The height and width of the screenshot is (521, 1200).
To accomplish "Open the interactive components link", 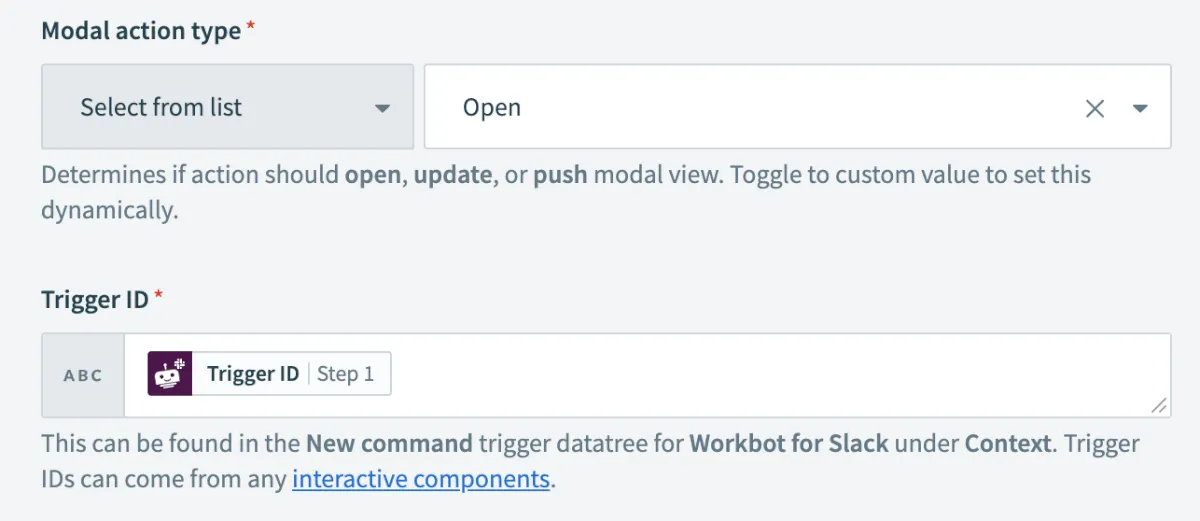I will [421, 479].
